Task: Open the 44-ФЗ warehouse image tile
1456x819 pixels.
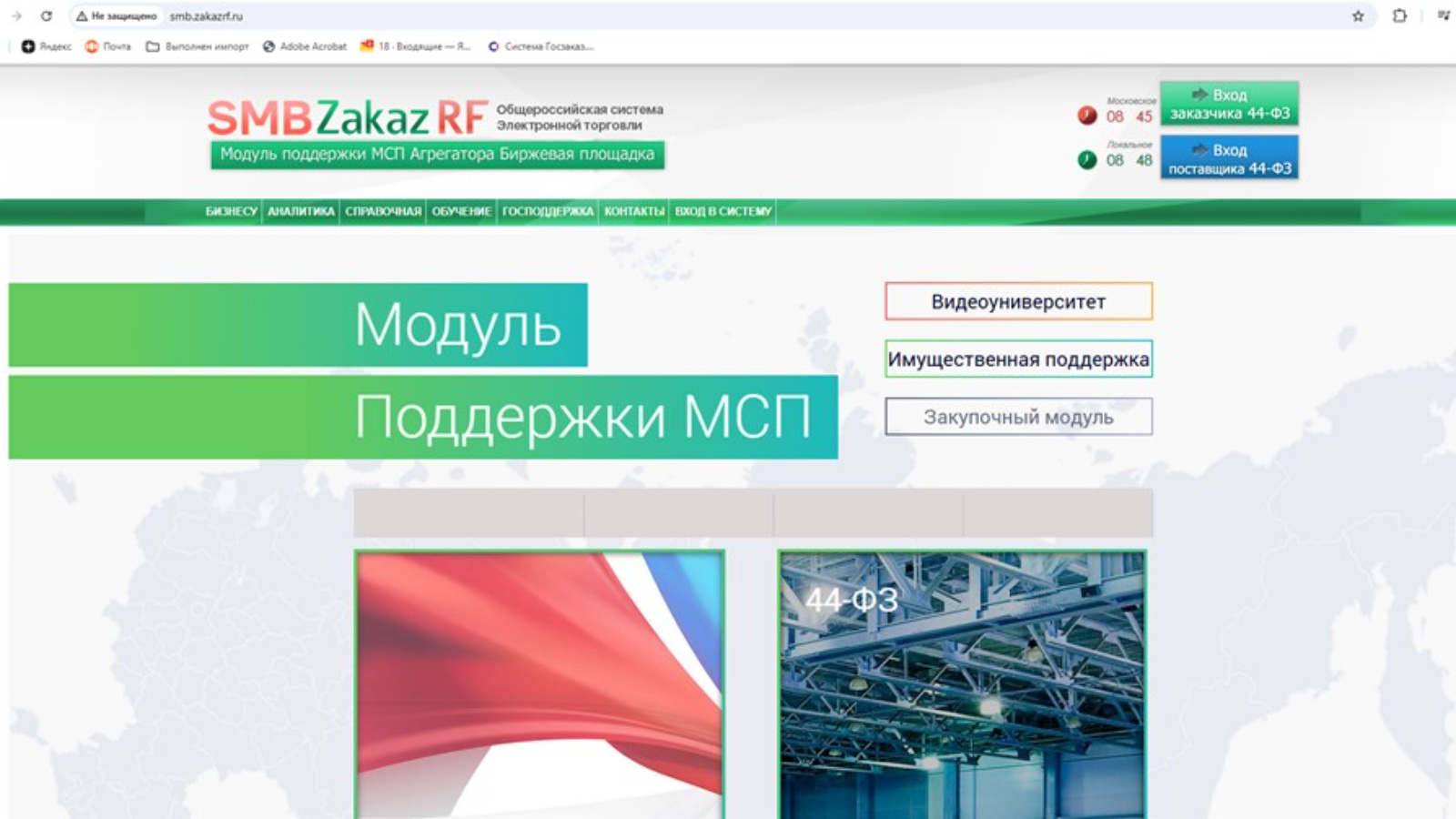Action: (962, 684)
